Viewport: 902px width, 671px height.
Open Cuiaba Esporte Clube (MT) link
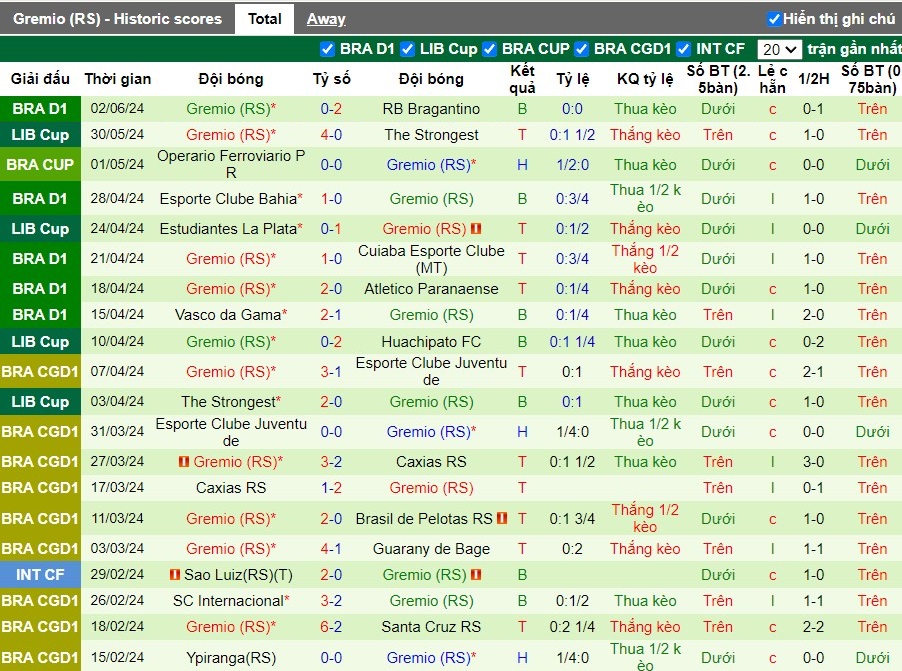click(431, 259)
